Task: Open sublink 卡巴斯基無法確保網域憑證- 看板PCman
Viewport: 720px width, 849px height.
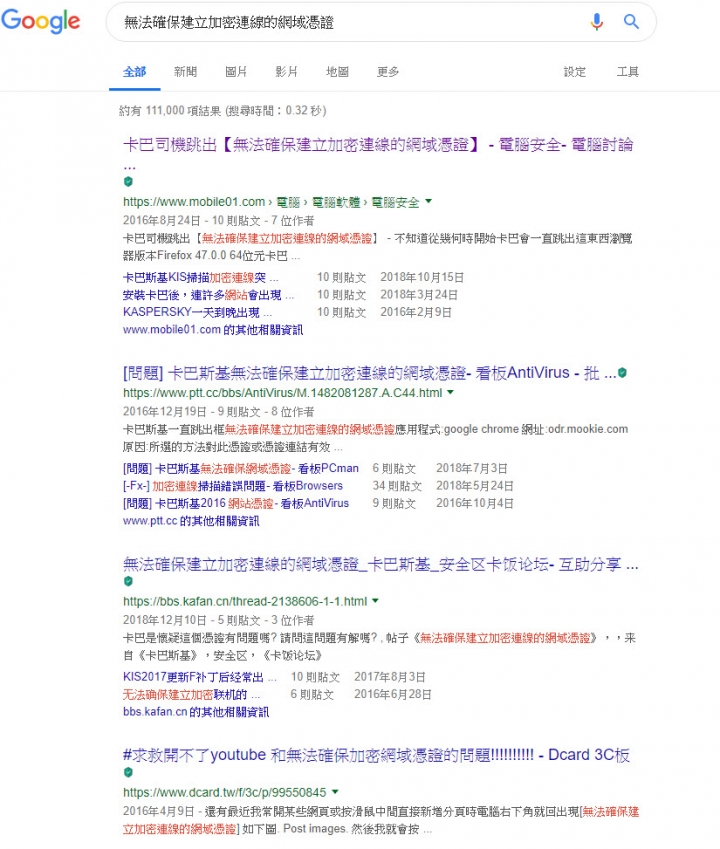Action: 240,468
